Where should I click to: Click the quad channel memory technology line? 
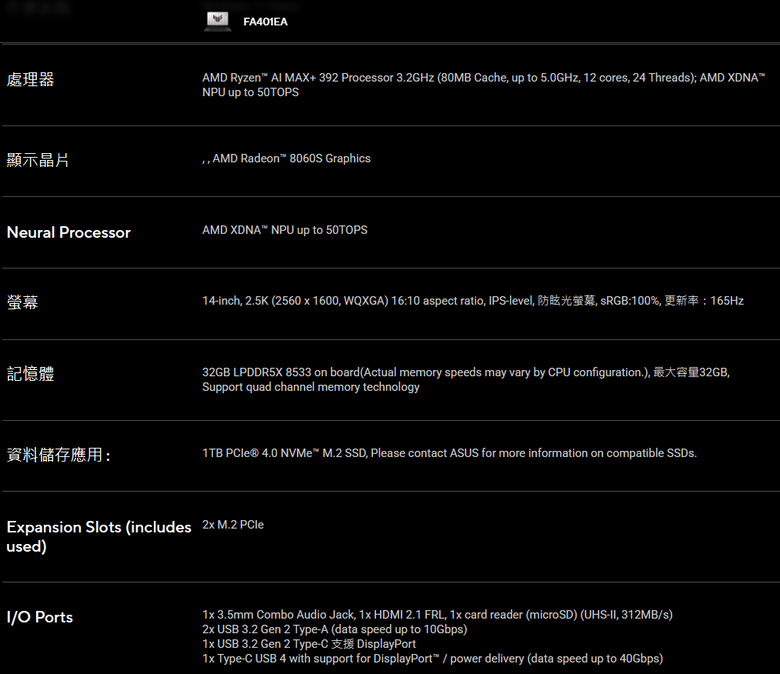point(310,387)
